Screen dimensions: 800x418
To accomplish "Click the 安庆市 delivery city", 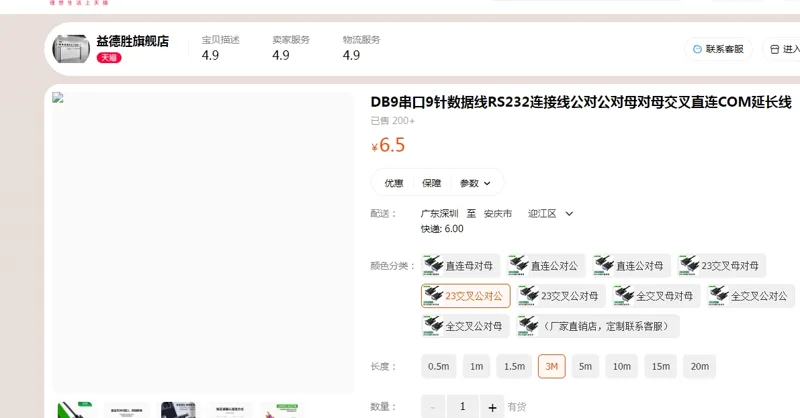I will [x=498, y=214].
